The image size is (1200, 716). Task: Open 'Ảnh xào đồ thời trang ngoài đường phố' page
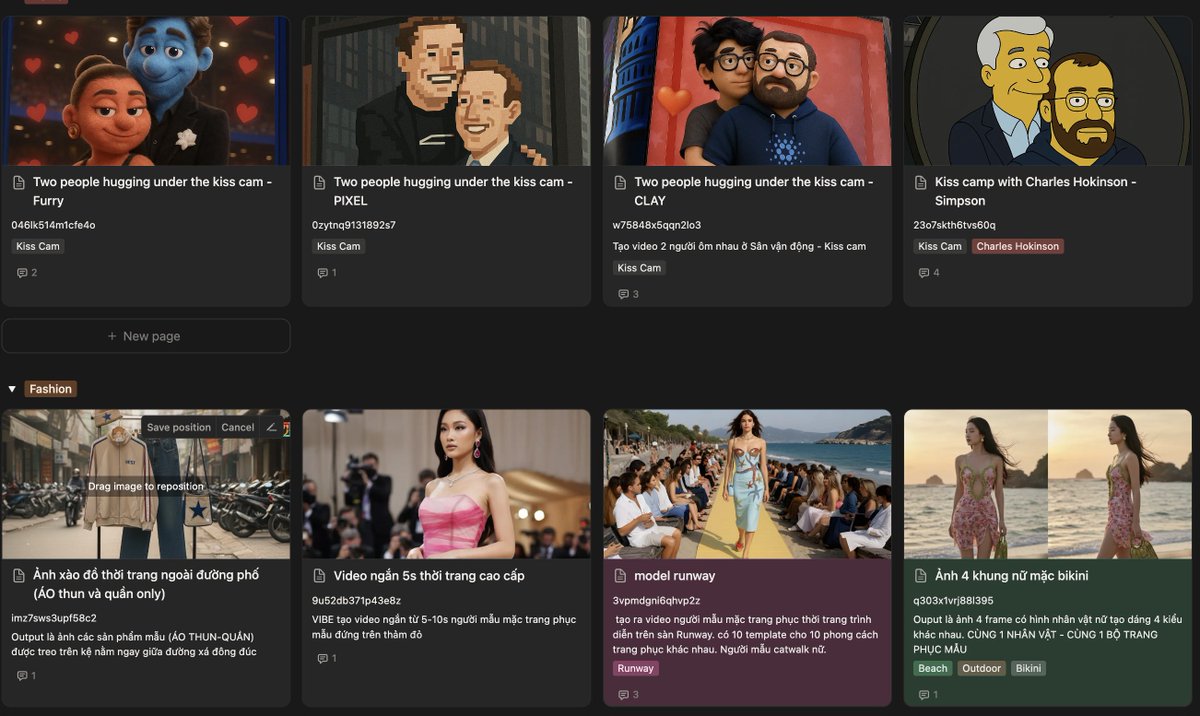[x=146, y=584]
